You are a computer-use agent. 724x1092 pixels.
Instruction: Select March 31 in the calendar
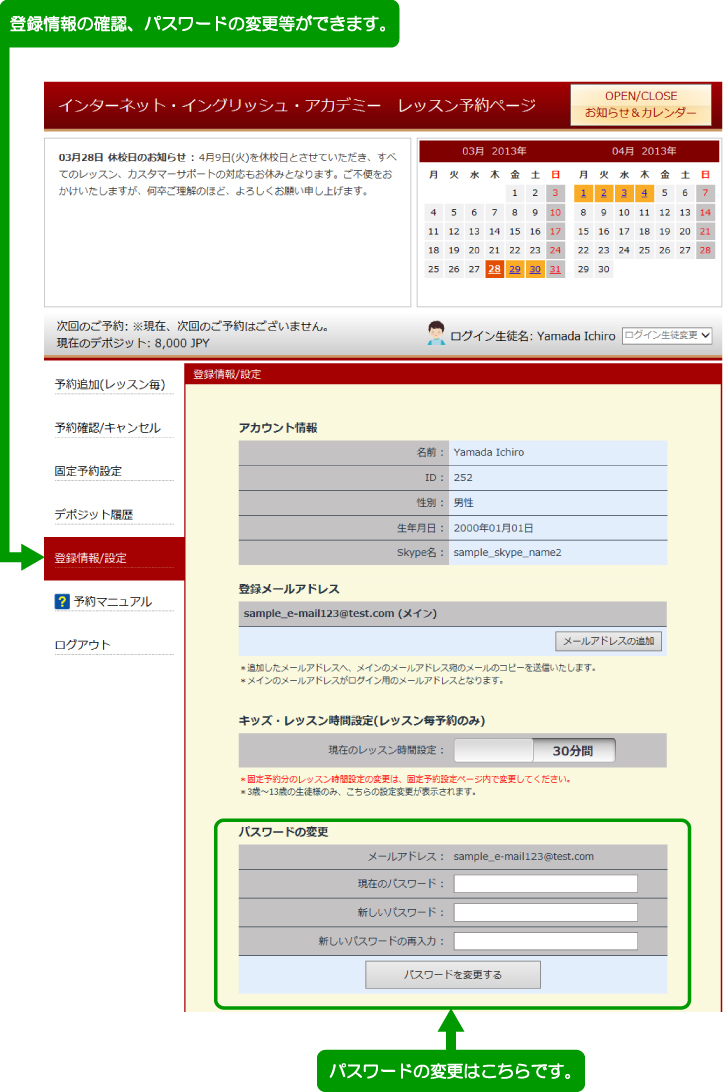point(555,269)
